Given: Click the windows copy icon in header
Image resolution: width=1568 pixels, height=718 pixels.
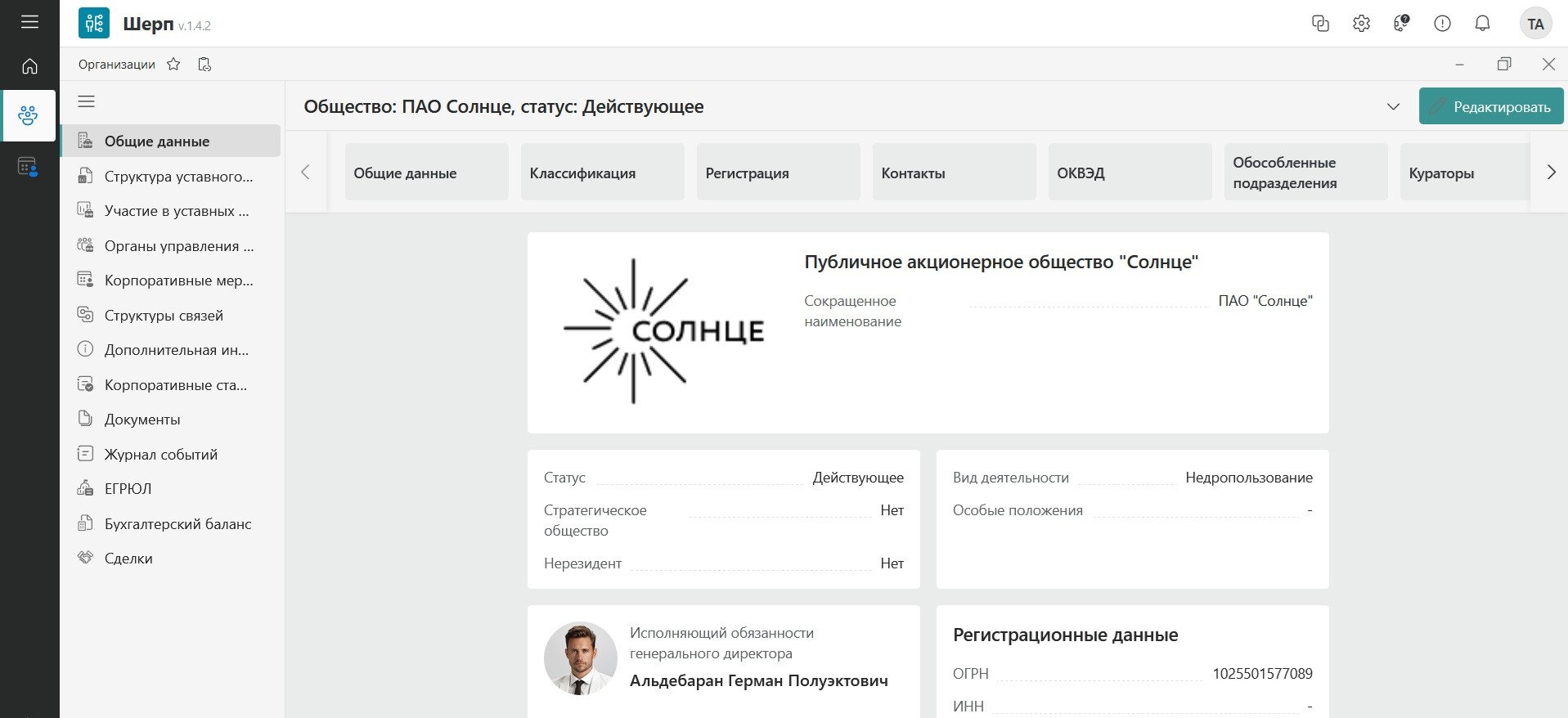Looking at the screenshot, I should coord(1320,24).
